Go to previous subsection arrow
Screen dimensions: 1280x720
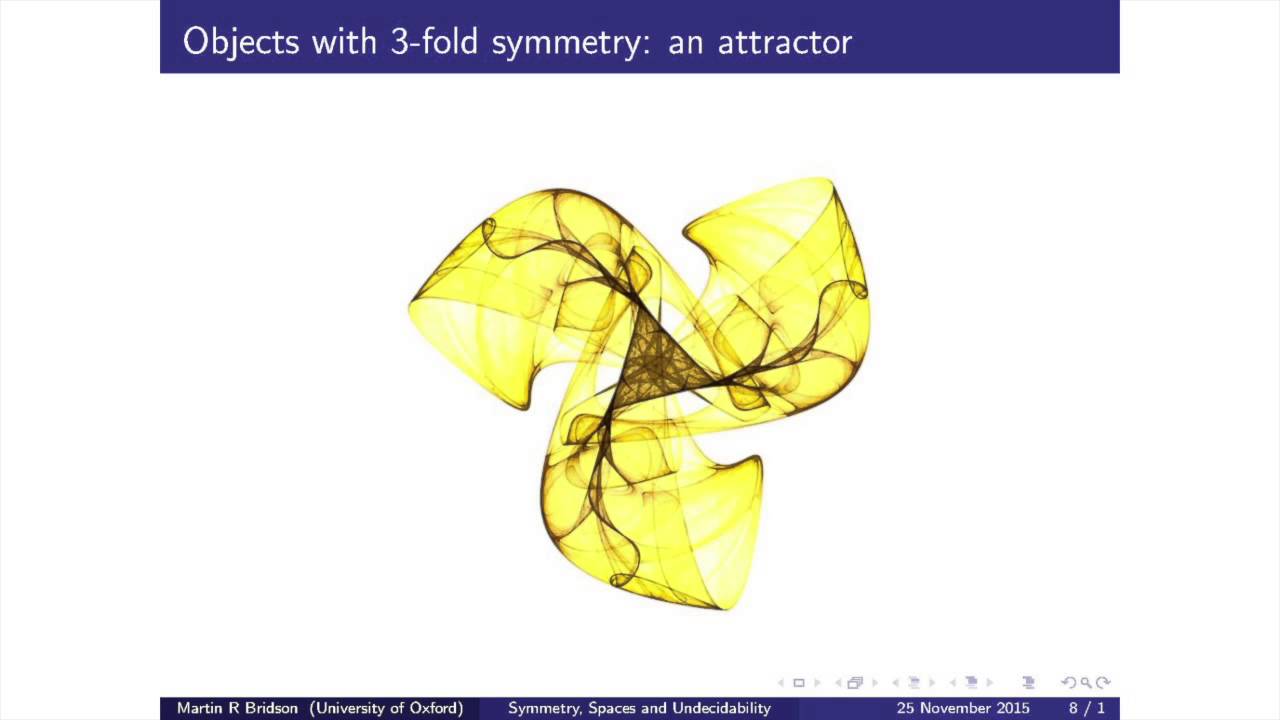pos(895,683)
